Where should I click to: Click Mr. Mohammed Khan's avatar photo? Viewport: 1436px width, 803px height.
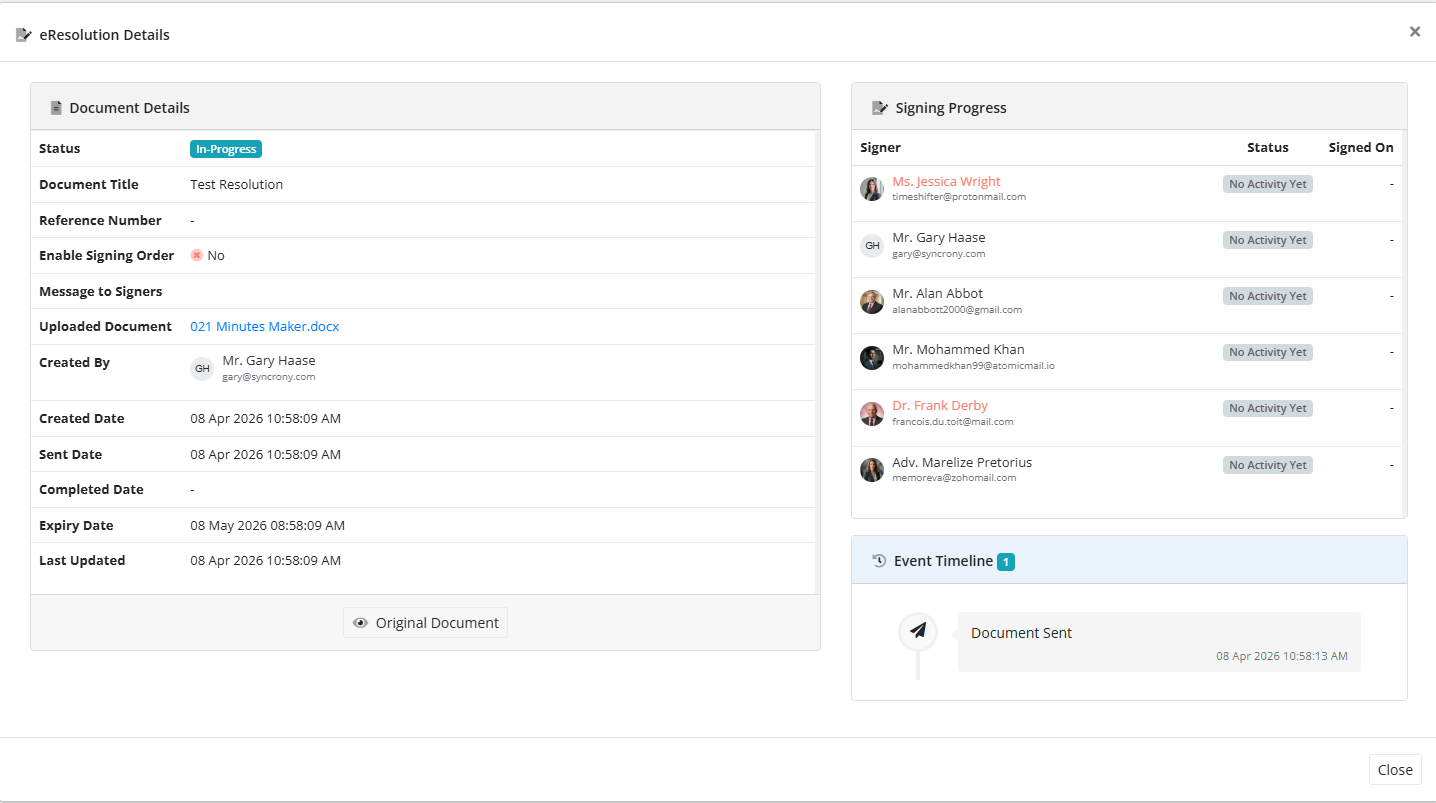coord(871,357)
